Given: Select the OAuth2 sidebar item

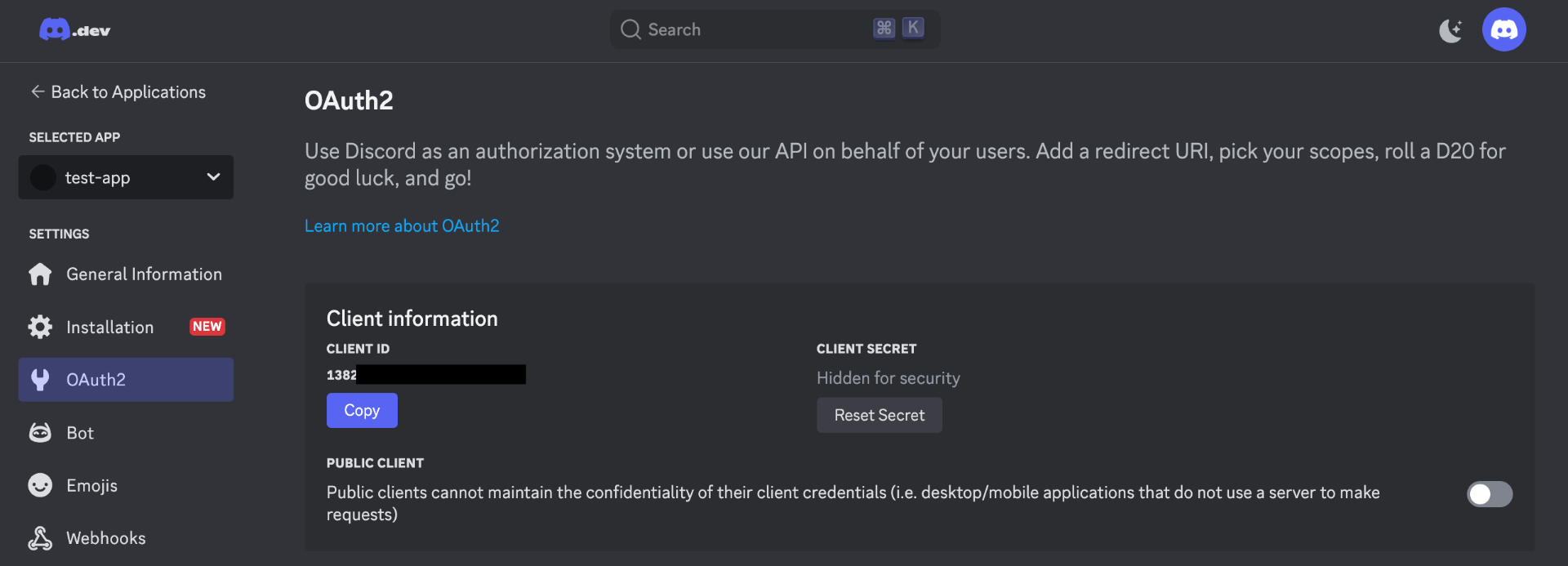Looking at the screenshot, I should [x=126, y=380].
